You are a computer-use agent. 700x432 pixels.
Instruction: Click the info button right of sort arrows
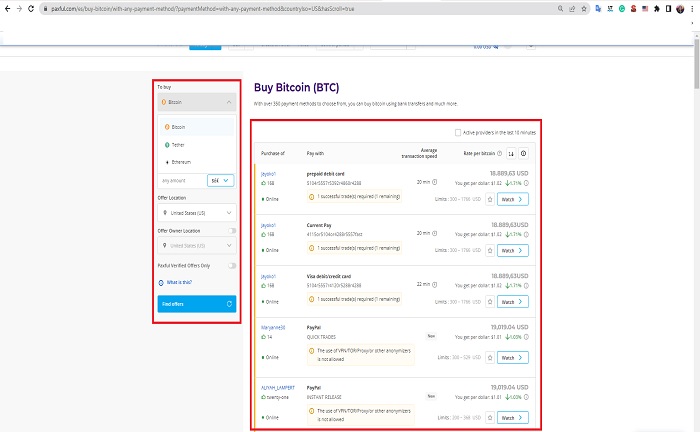tap(524, 154)
